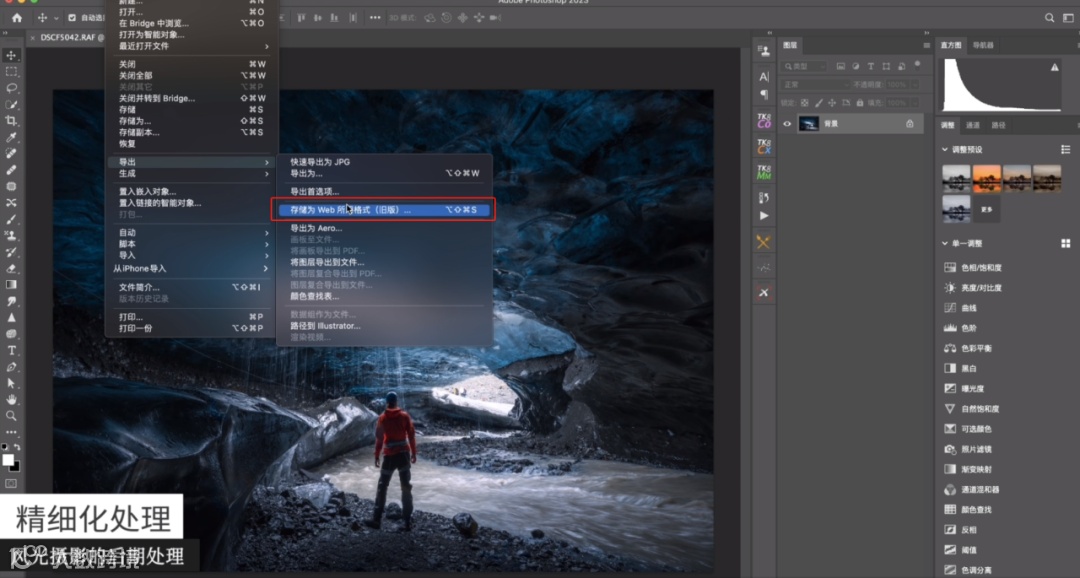The image size is (1080, 578).
Task: Switch adjustment presets to list view
Action: [x=1066, y=149]
